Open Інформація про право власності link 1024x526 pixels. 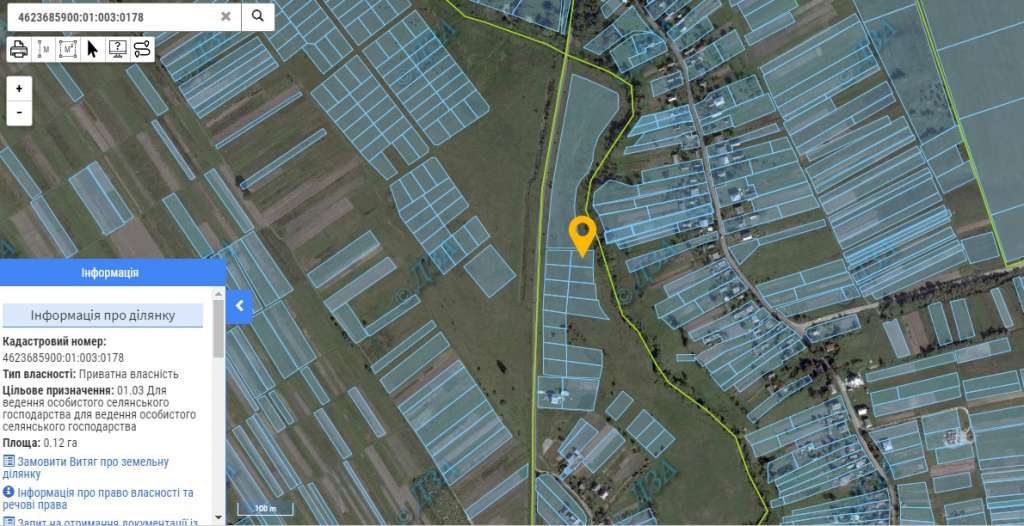98,499
